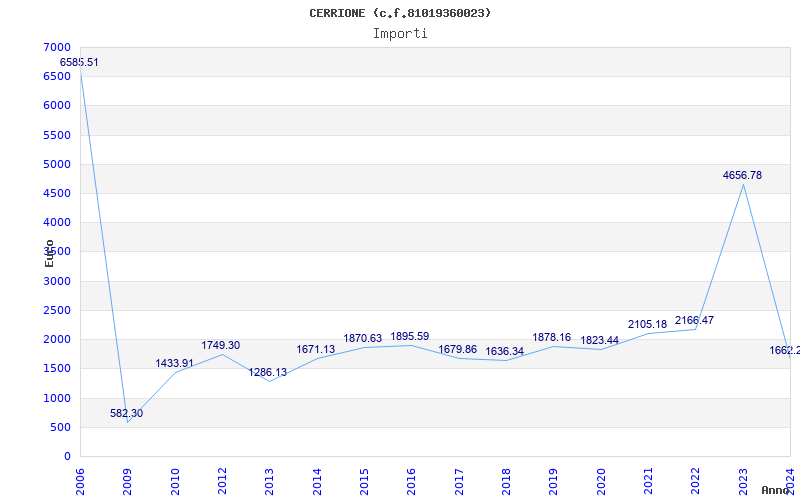This screenshot has height=500, width=800.
Task: Click the 2010 x-axis year label
Action: click(x=174, y=482)
